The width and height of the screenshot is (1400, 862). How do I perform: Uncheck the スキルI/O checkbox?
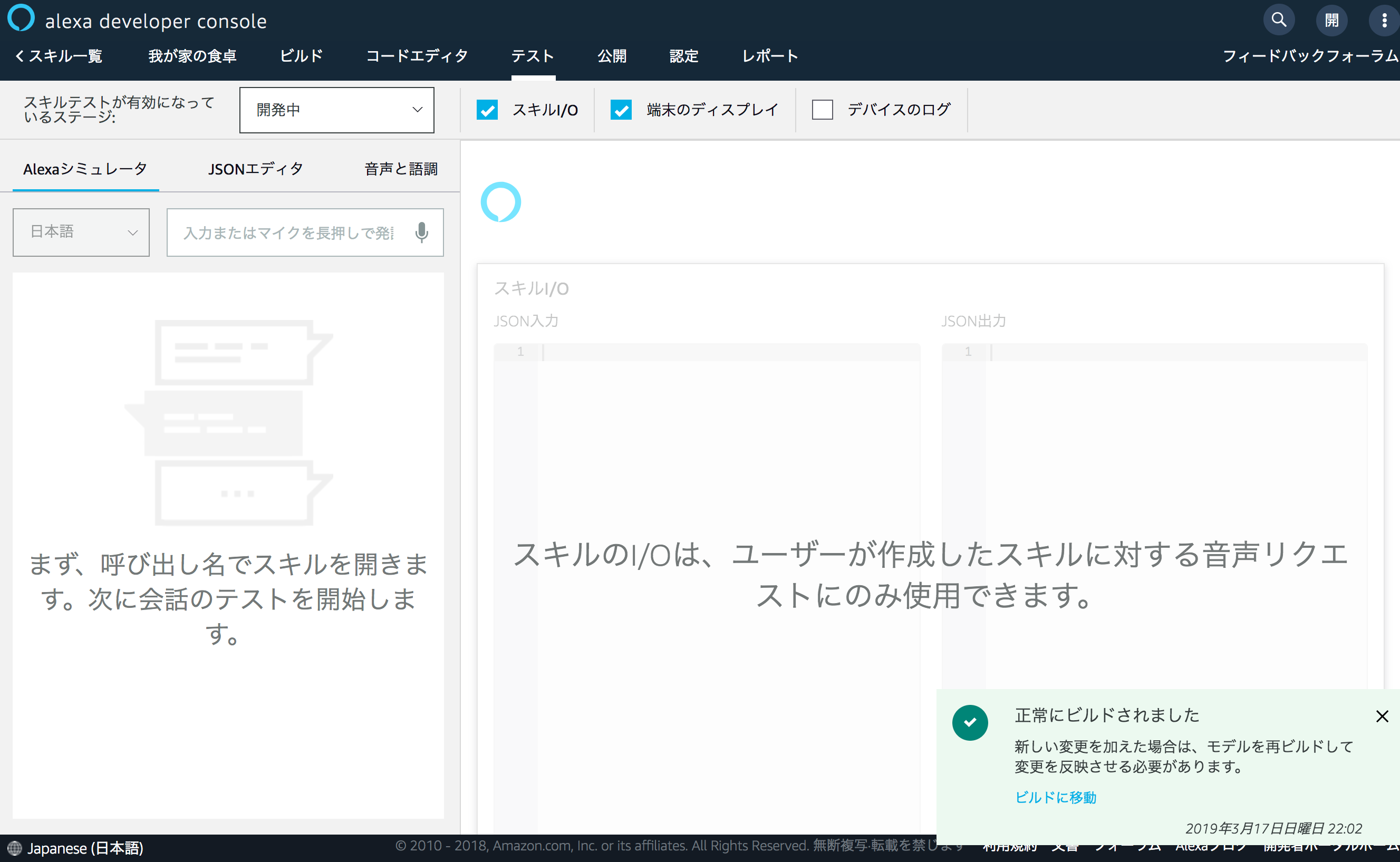[487, 110]
